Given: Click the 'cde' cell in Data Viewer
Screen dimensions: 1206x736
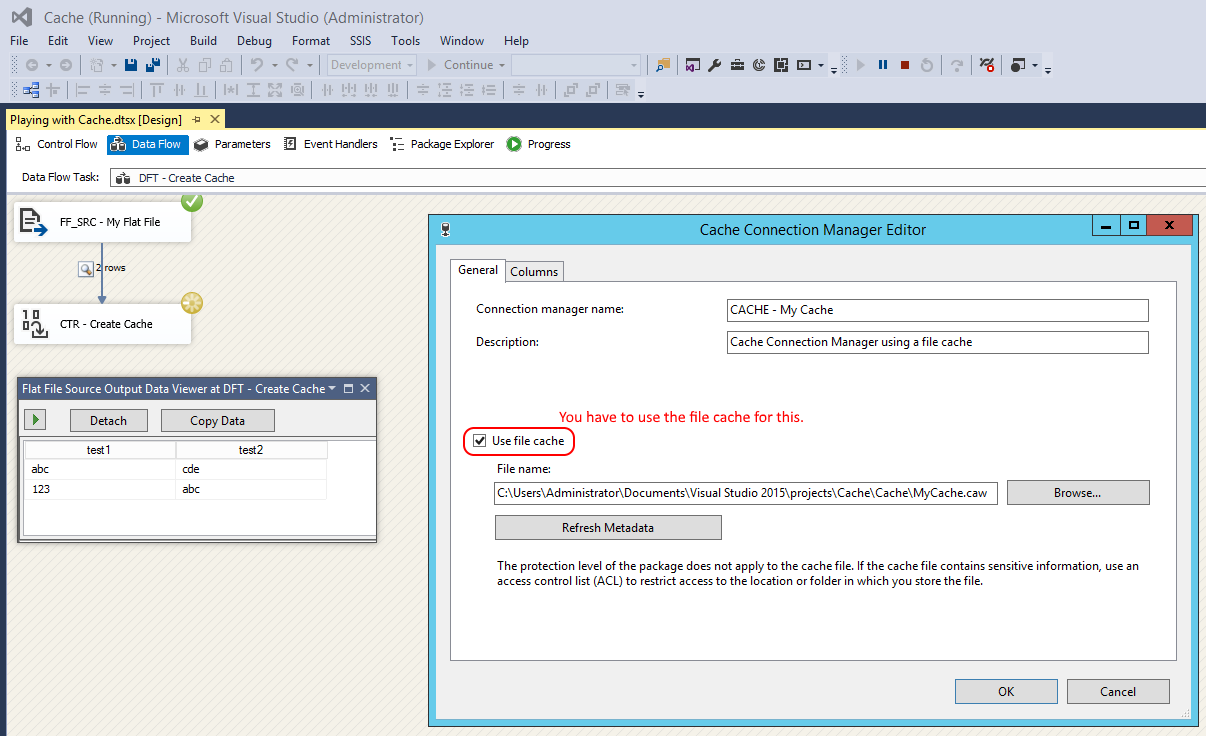Looking at the screenshot, I should click(x=251, y=469).
